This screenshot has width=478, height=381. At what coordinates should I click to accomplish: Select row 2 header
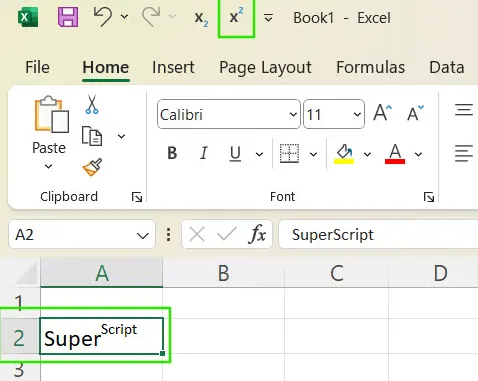click(x=19, y=337)
